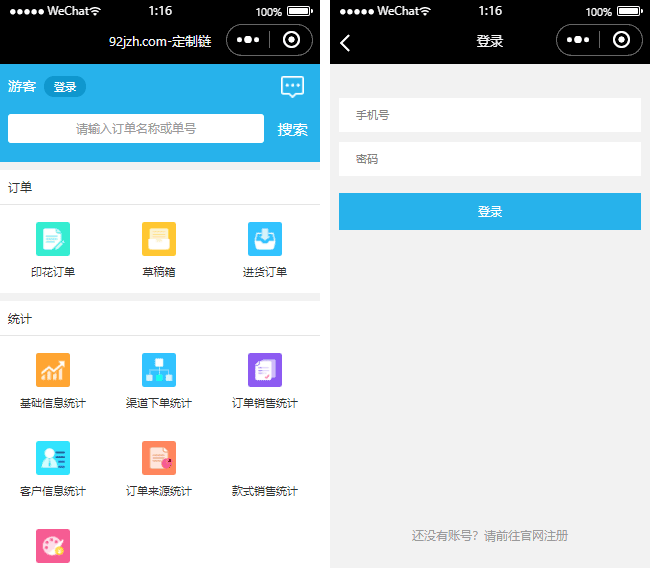Tap the 登录 pill next to 游客
This screenshot has height=568, width=650.
coord(65,87)
